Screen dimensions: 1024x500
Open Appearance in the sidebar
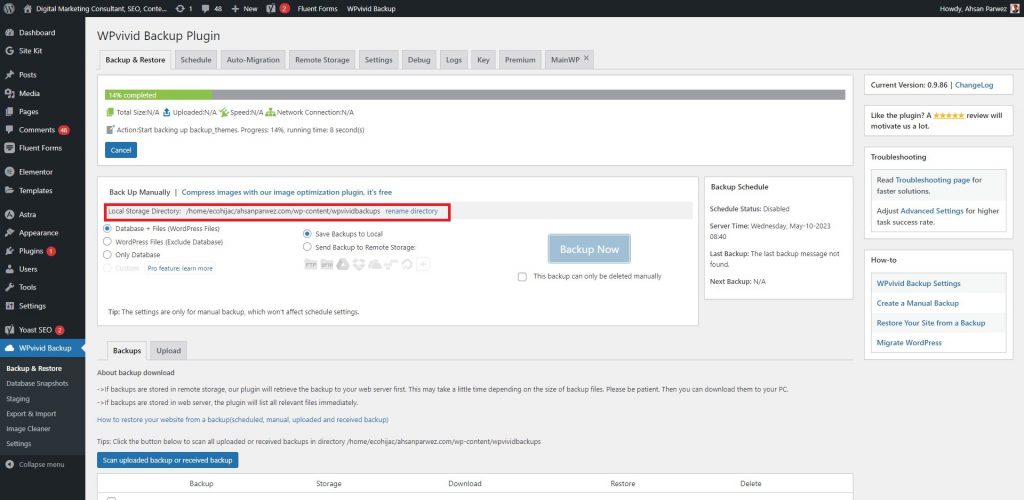pos(39,233)
